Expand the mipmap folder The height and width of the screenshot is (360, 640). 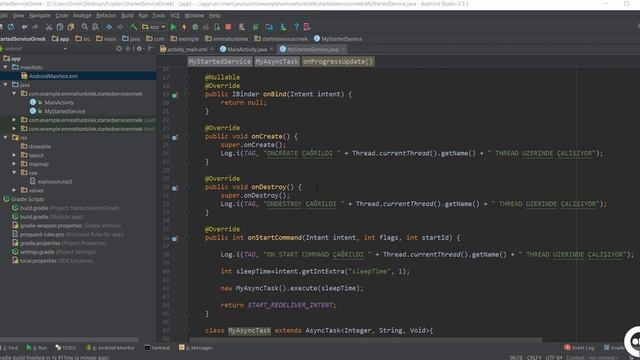14,164
